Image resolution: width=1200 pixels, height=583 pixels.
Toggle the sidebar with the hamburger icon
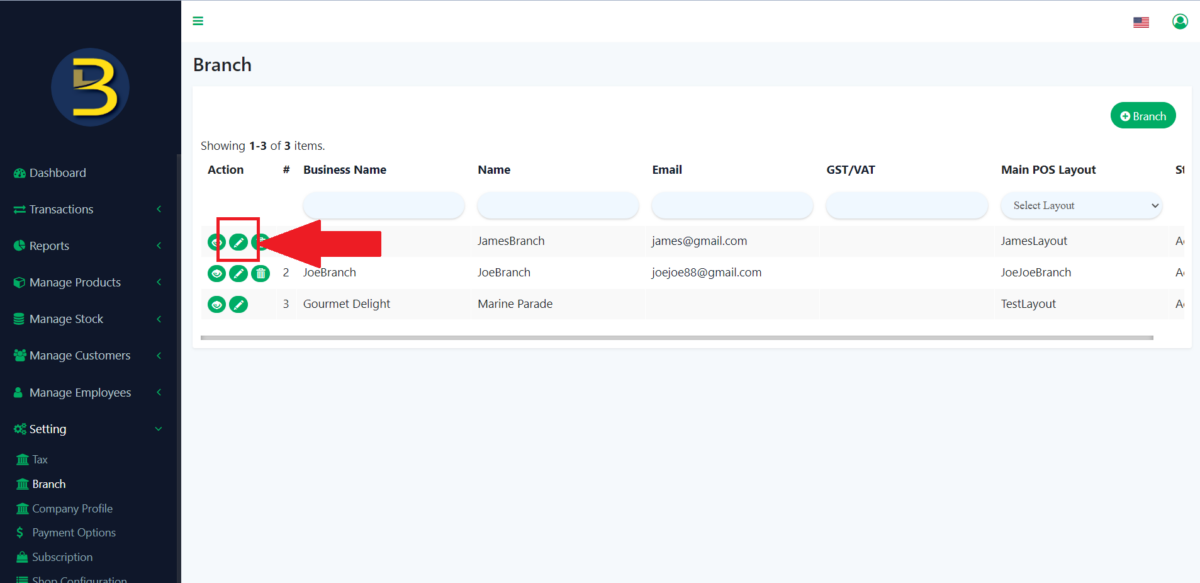[x=197, y=20]
